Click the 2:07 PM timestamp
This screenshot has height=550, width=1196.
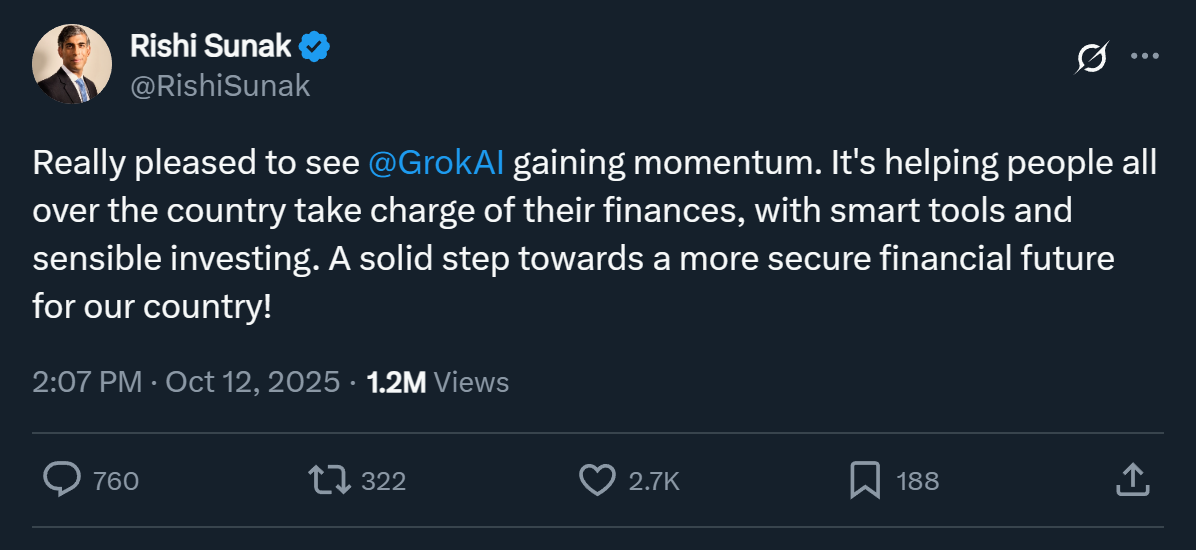click(87, 382)
